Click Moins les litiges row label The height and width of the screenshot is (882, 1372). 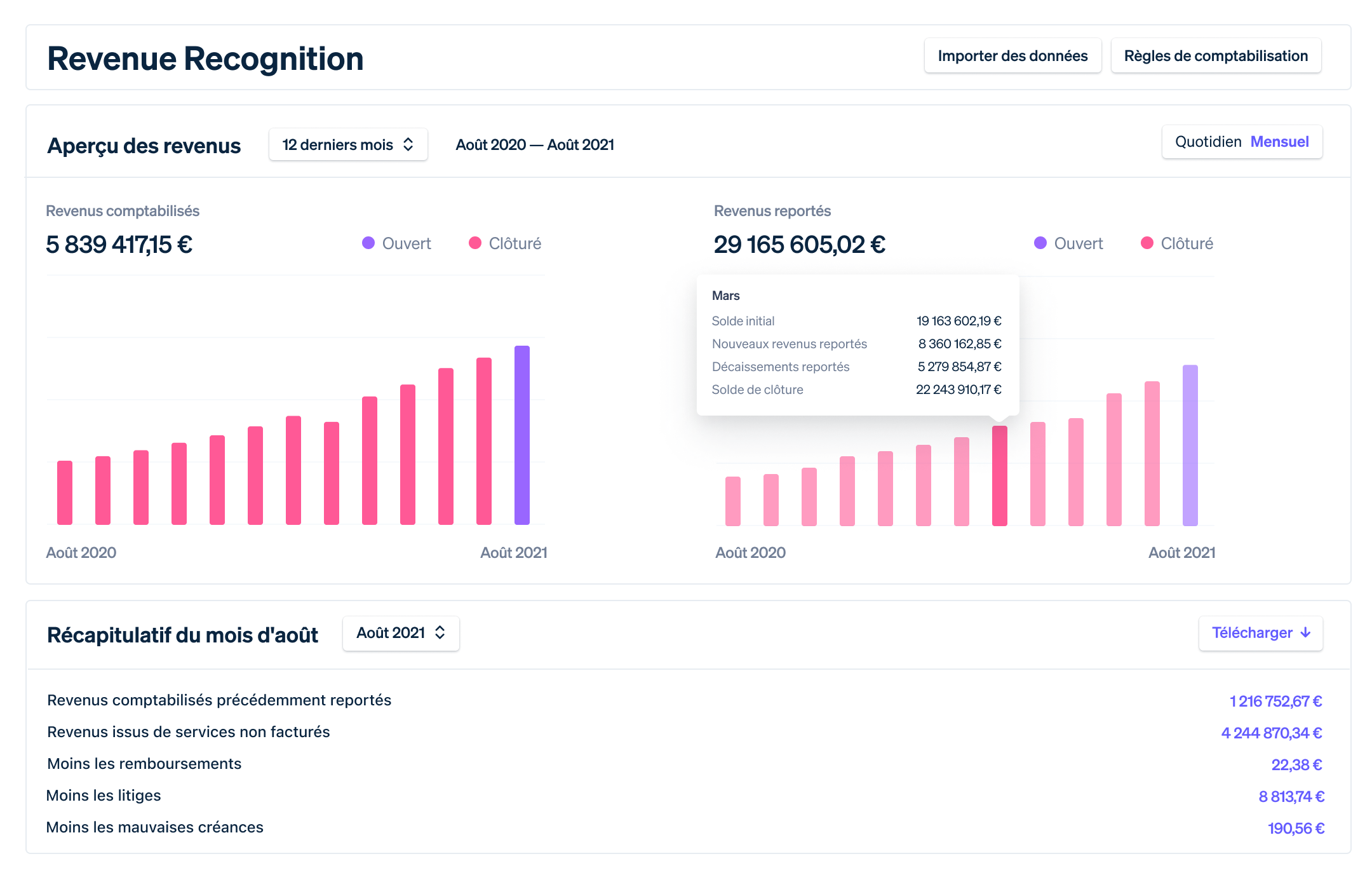(x=104, y=796)
